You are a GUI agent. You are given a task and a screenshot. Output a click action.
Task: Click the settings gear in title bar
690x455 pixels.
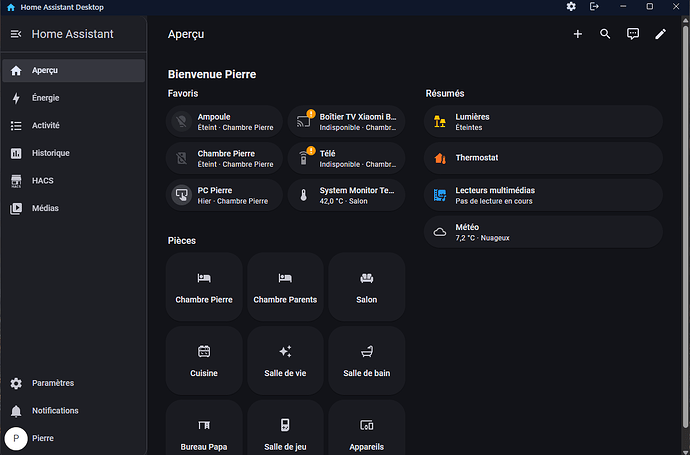click(x=571, y=7)
